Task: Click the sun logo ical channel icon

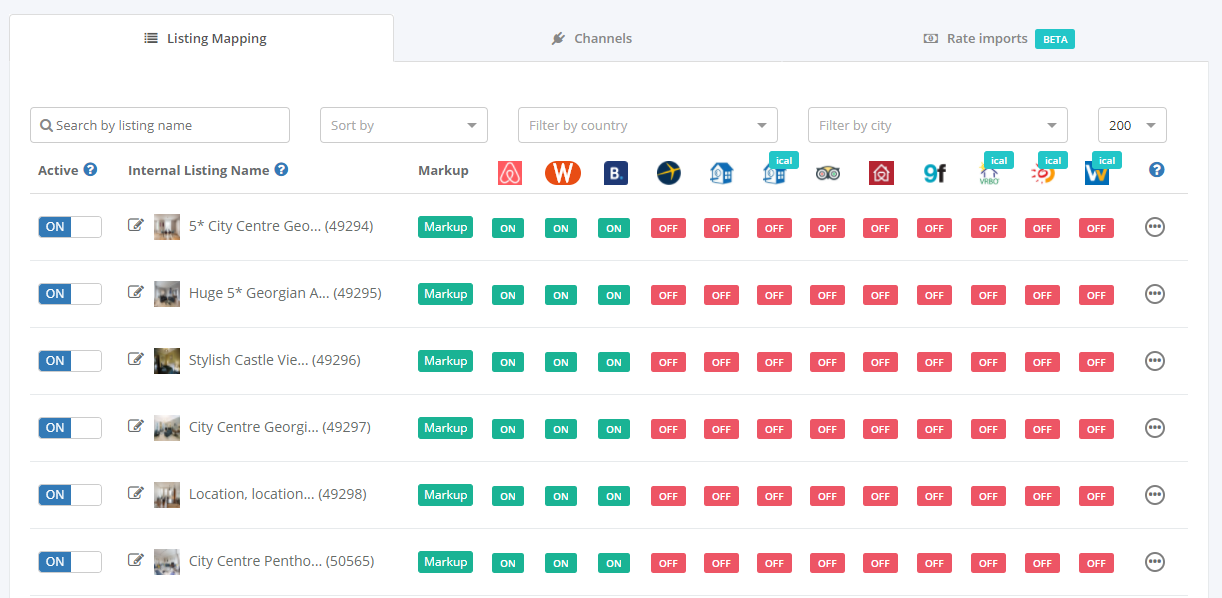Action: 1042,174
